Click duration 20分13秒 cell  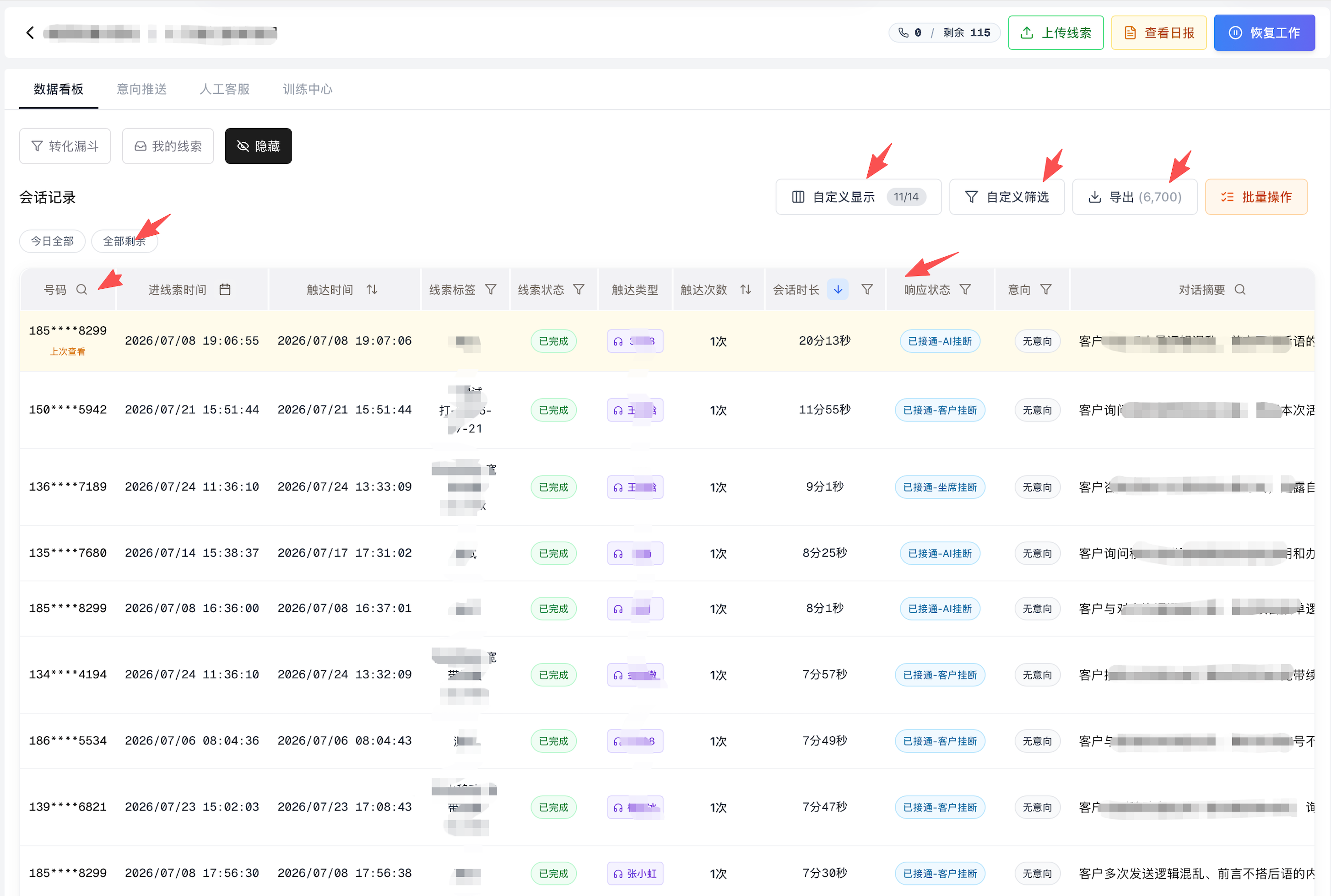point(825,341)
